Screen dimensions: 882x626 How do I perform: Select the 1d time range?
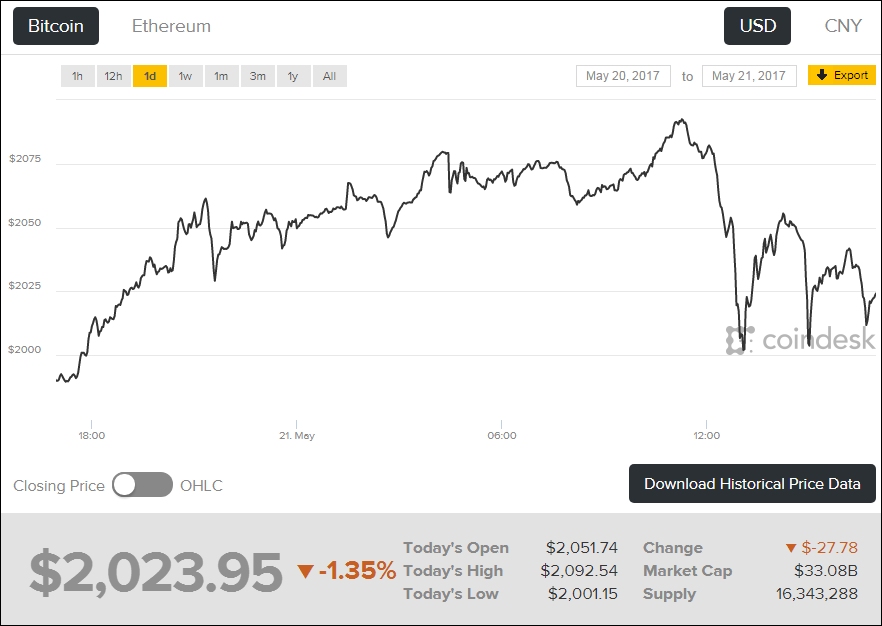pyautogui.click(x=150, y=76)
